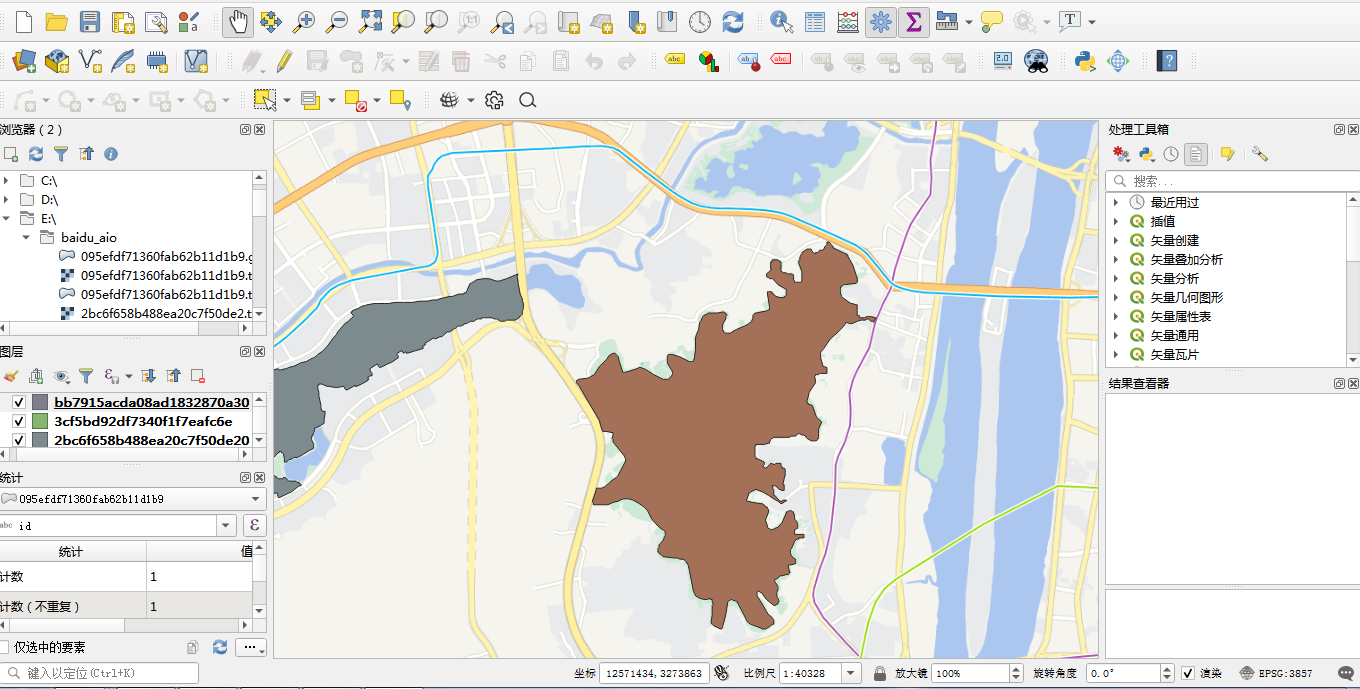Open layer diagram options icon
The height and width of the screenshot is (689, 1360).
709,61
